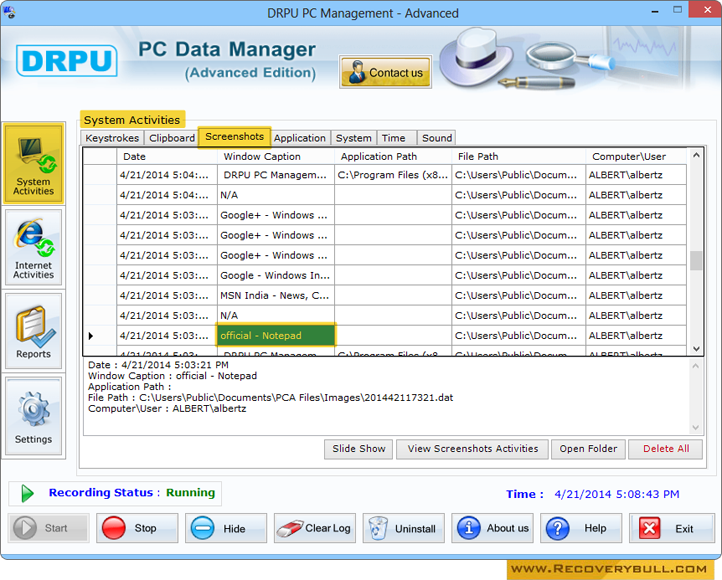Click the green recording status arrow
The width and height of the screenshot is (722, 580).
(28, 493)
